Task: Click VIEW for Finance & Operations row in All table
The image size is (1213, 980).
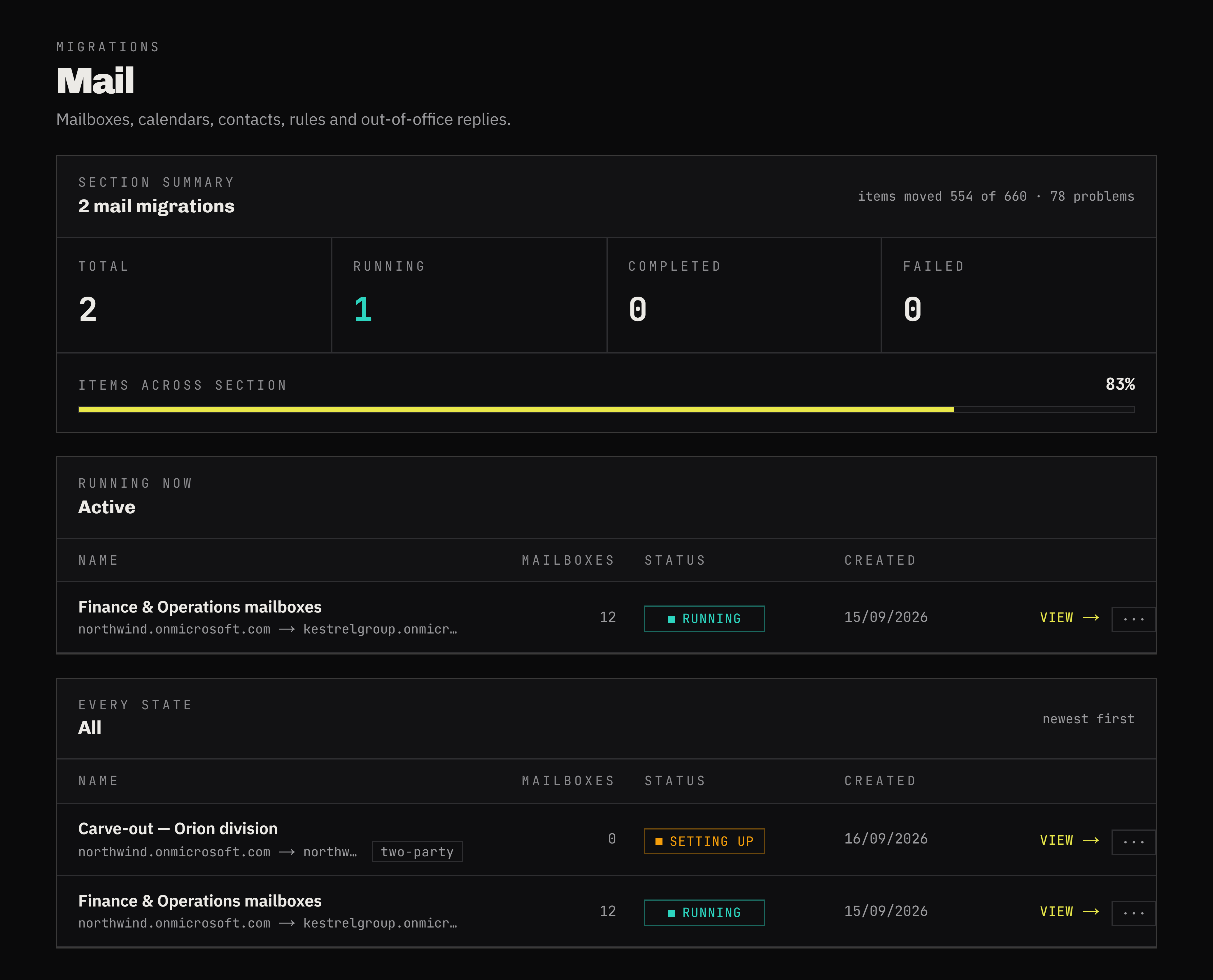Action: click(x=1069, y=911)
